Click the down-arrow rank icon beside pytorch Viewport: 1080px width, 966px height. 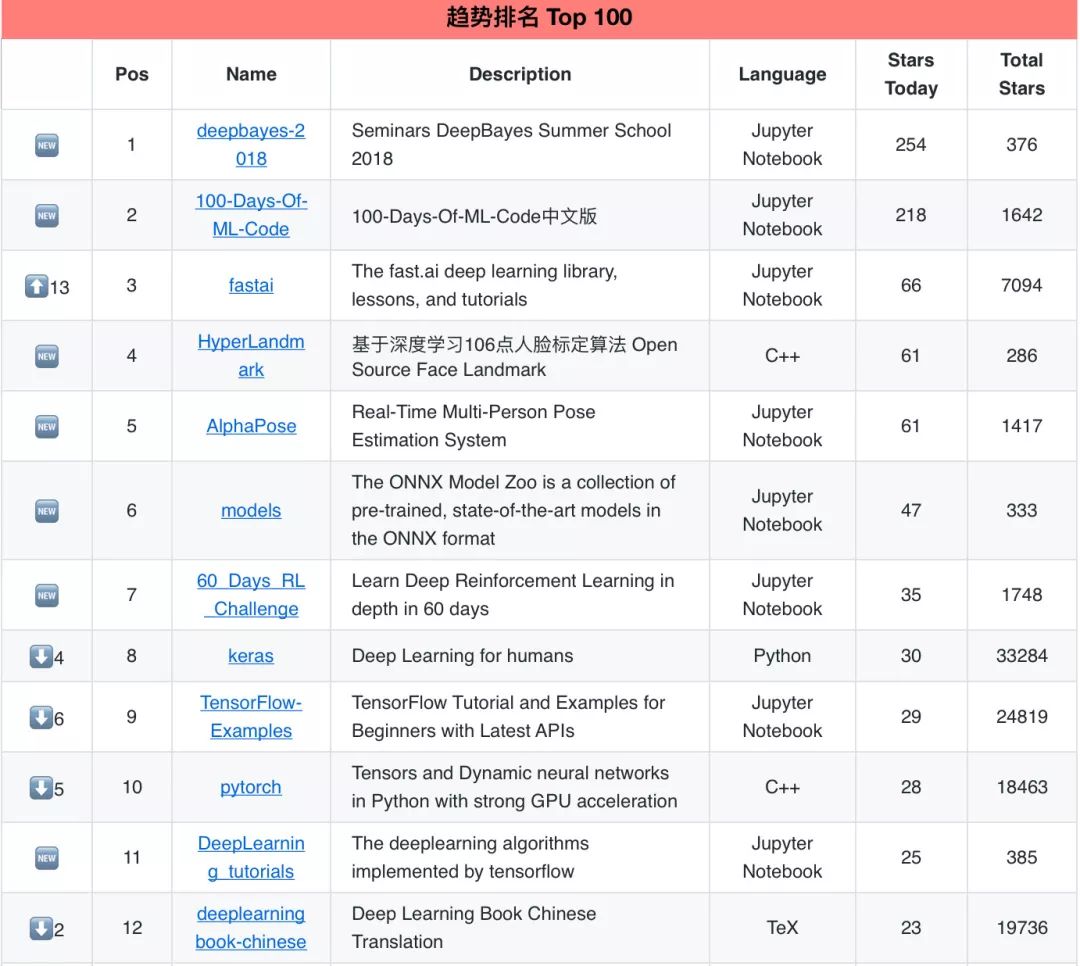point(41,788)
